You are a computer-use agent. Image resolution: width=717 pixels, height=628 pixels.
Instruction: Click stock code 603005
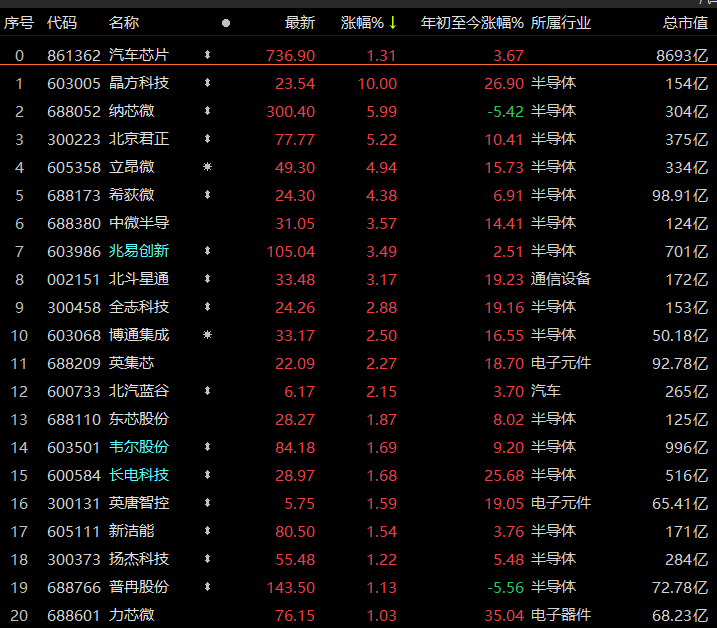click(74, 83)
